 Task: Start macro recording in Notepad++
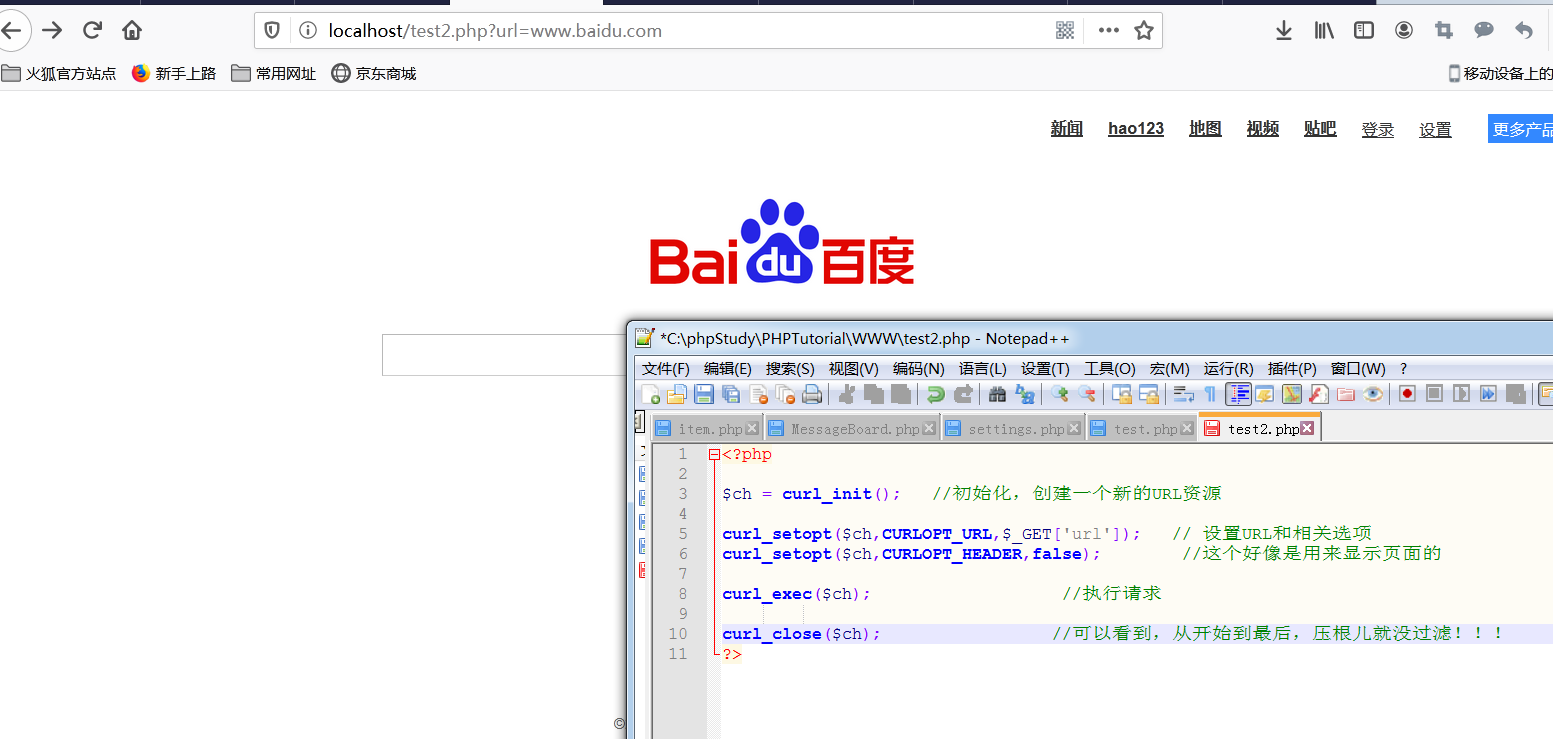point(1407,394)
